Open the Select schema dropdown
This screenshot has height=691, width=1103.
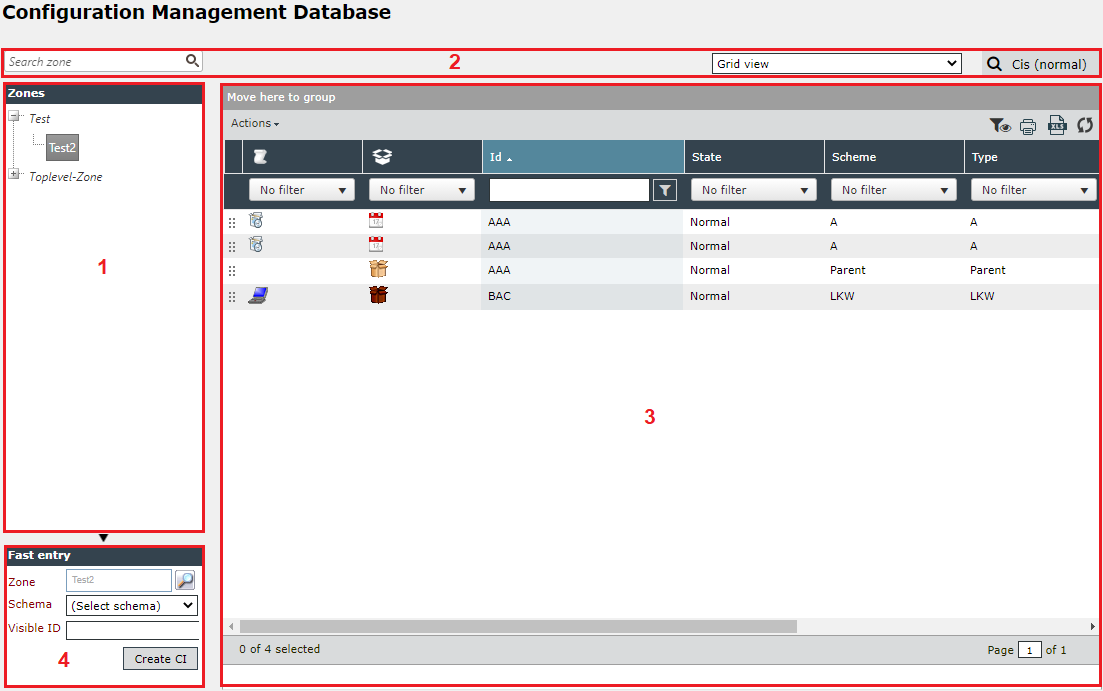point(132,605)
